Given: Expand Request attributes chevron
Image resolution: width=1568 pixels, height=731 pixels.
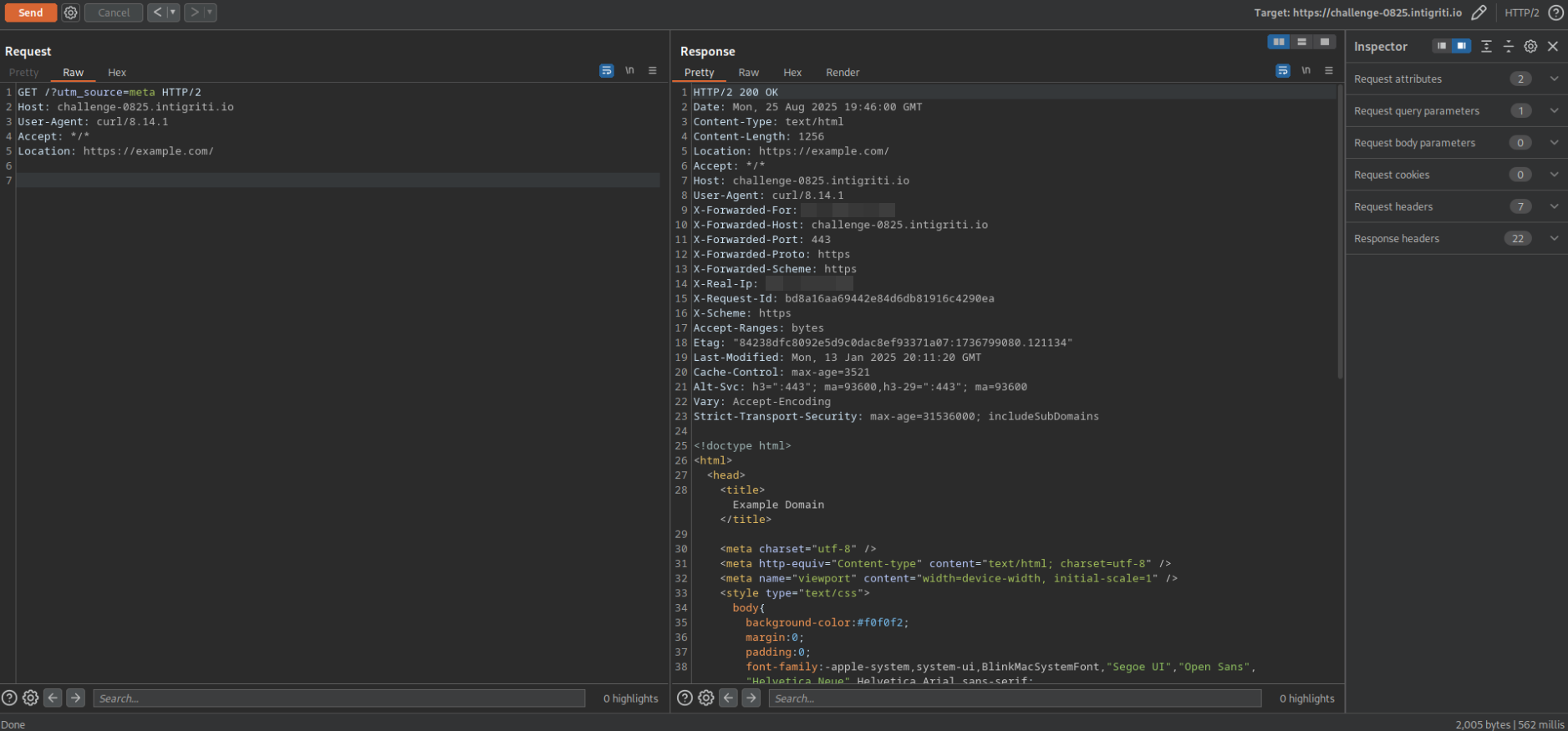Looking at the screenshot, I should click(x=1554, y=79).
